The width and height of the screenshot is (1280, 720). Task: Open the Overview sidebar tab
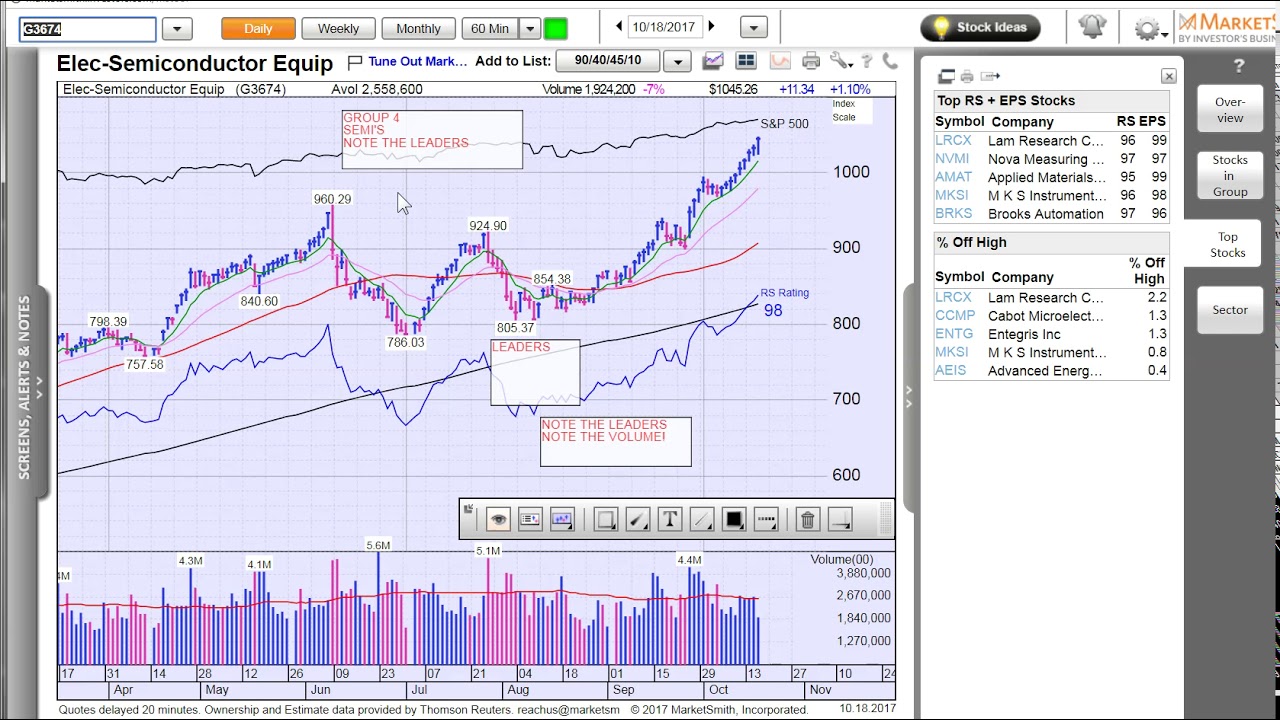[1229, 109]
